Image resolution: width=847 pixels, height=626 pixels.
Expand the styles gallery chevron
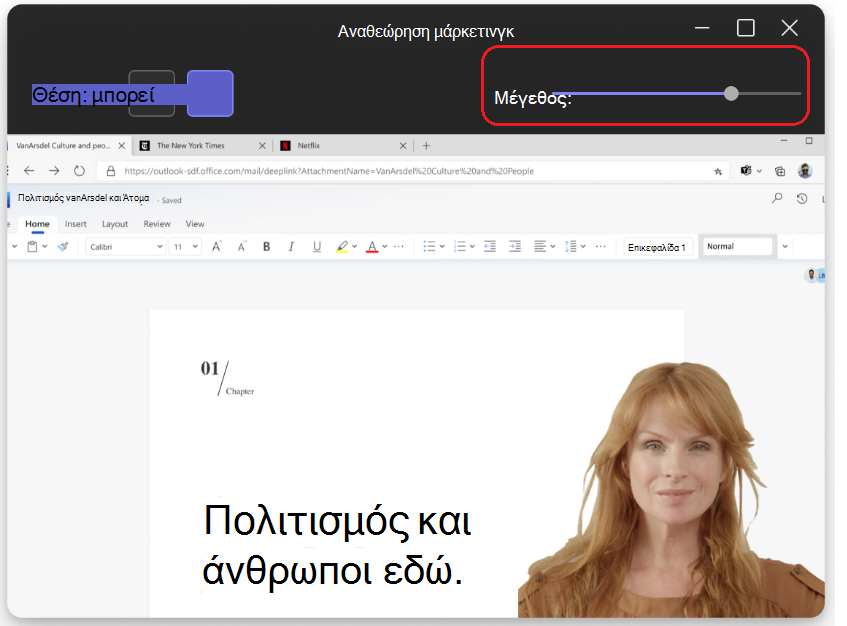(785, 246)
